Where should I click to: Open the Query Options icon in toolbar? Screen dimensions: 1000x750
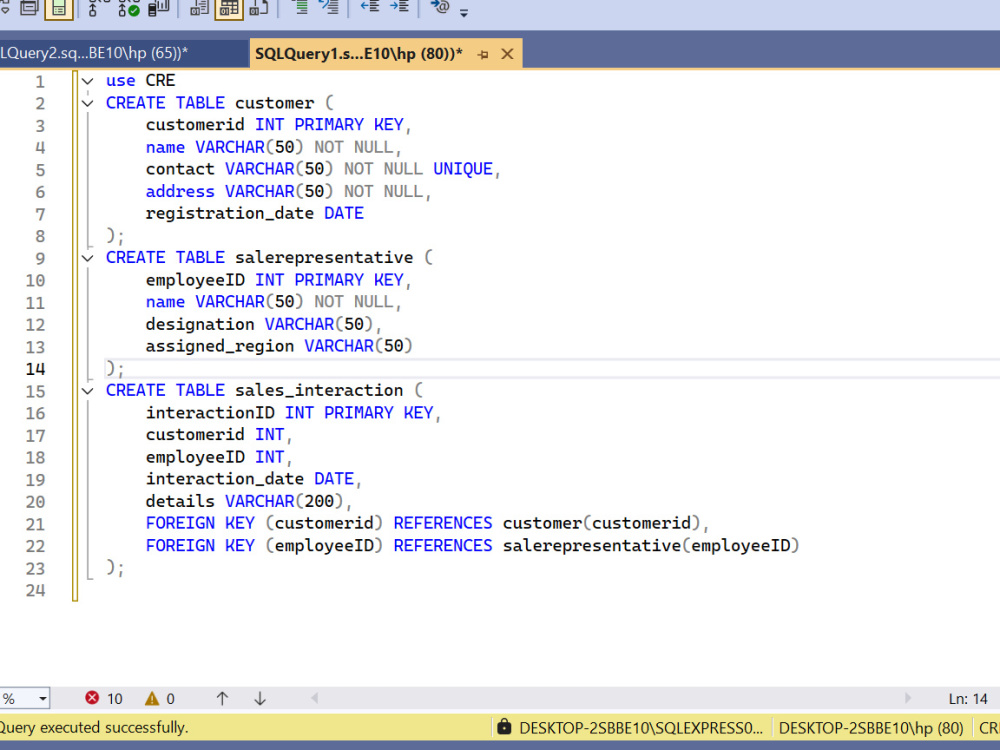point(29,8)
